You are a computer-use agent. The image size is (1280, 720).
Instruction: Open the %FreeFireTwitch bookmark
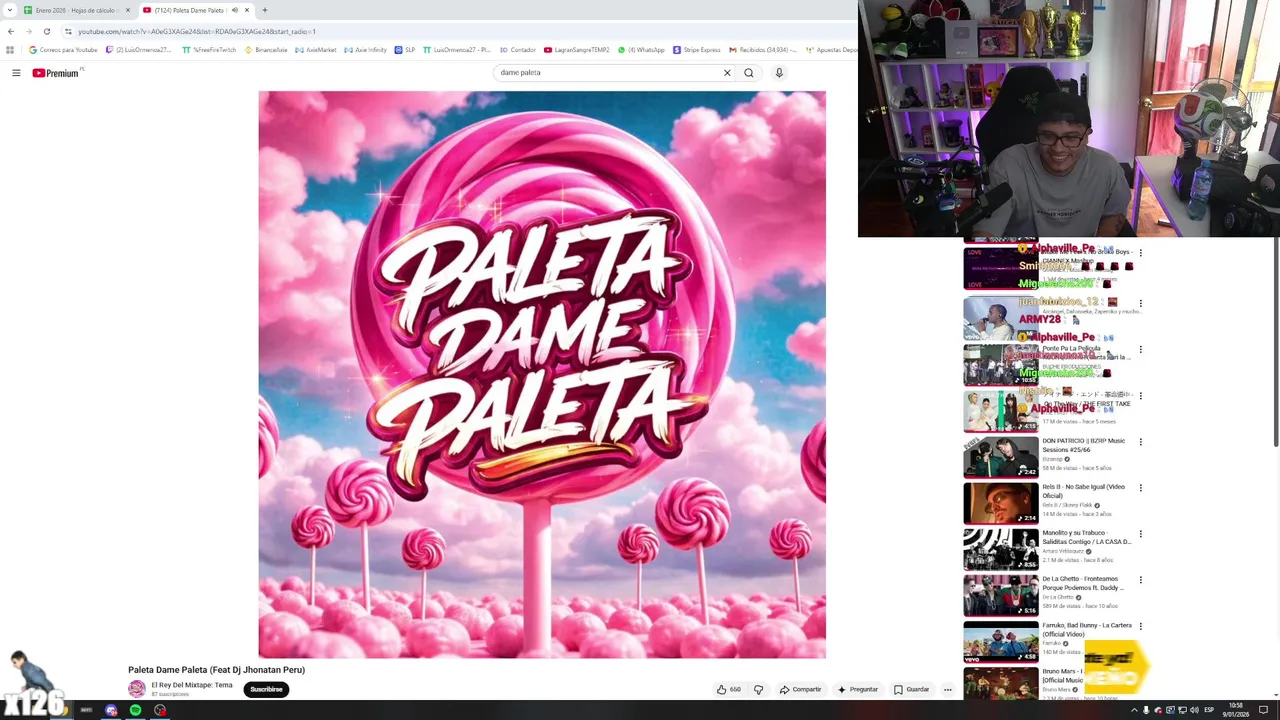coord(209,50)
